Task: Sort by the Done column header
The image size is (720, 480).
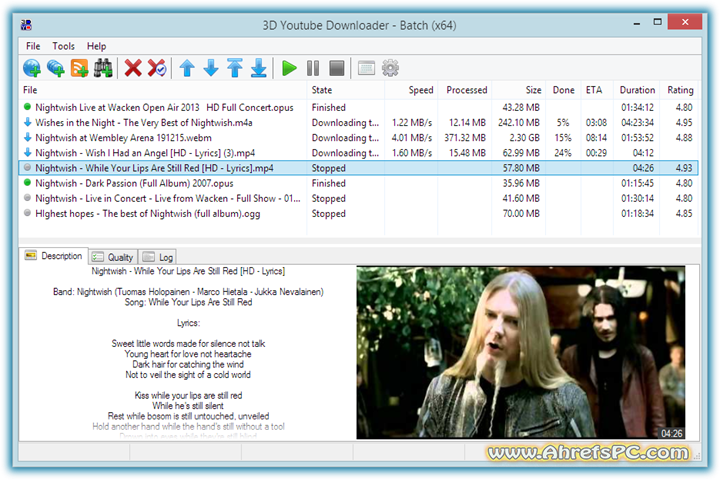Action: point(563,90)
